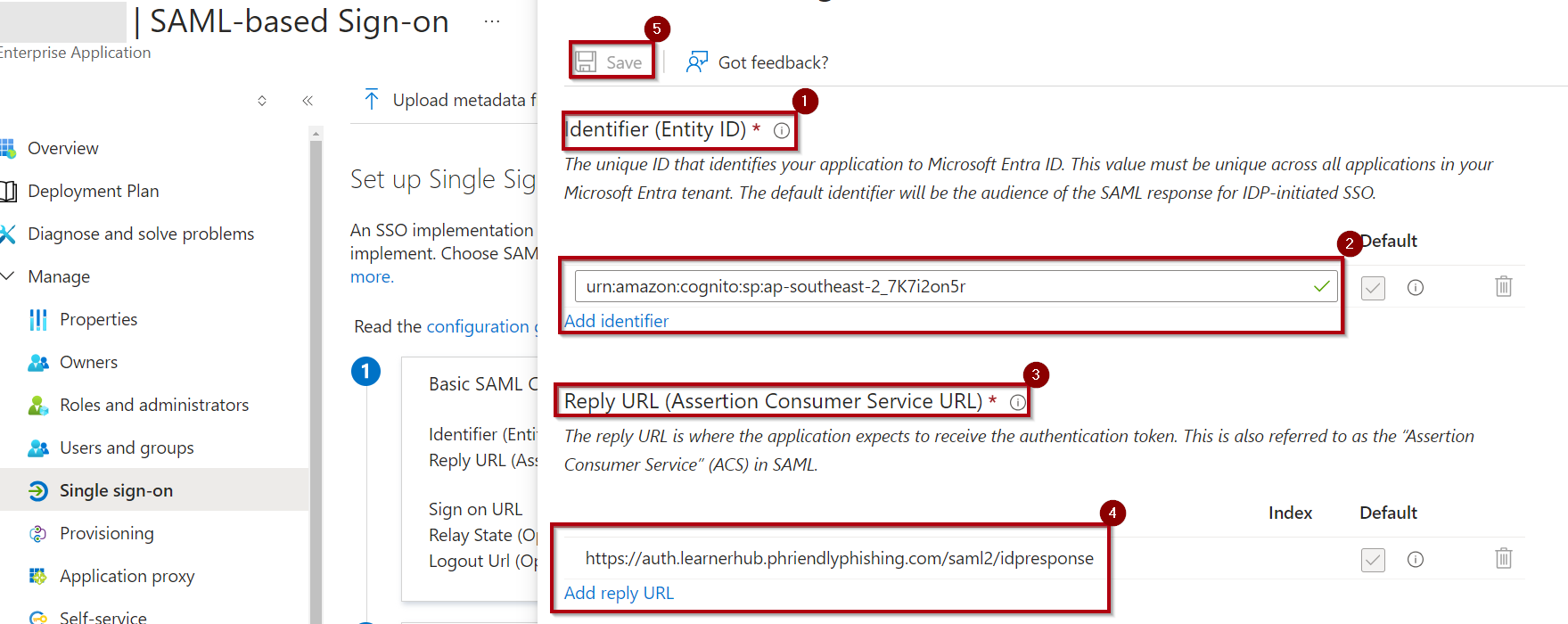Click info icon beside Reply URL heading
1568x624 pixels.
click(1017, 402)
